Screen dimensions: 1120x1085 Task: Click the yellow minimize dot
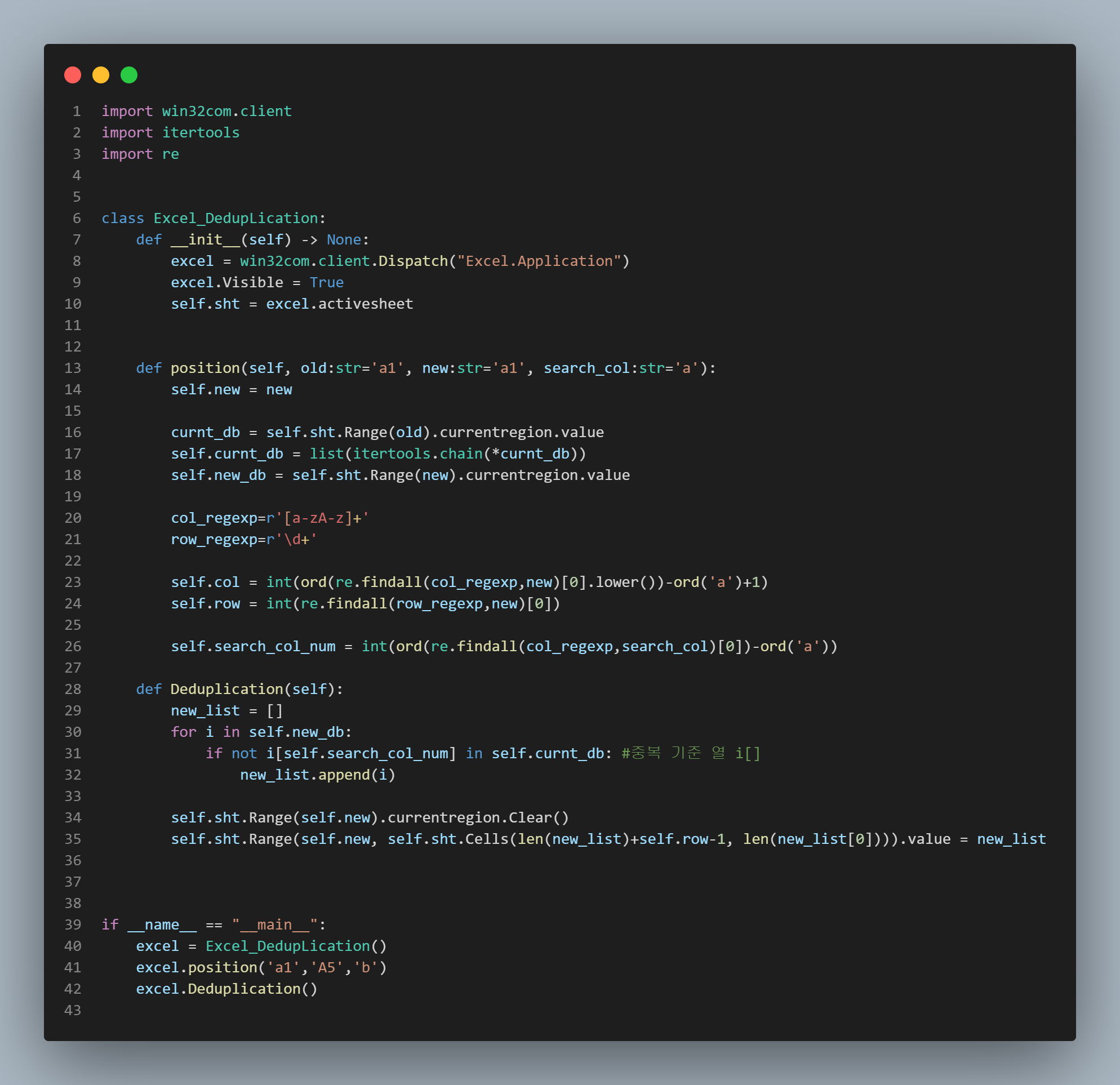pyautogui.click(x=101, y=75)
